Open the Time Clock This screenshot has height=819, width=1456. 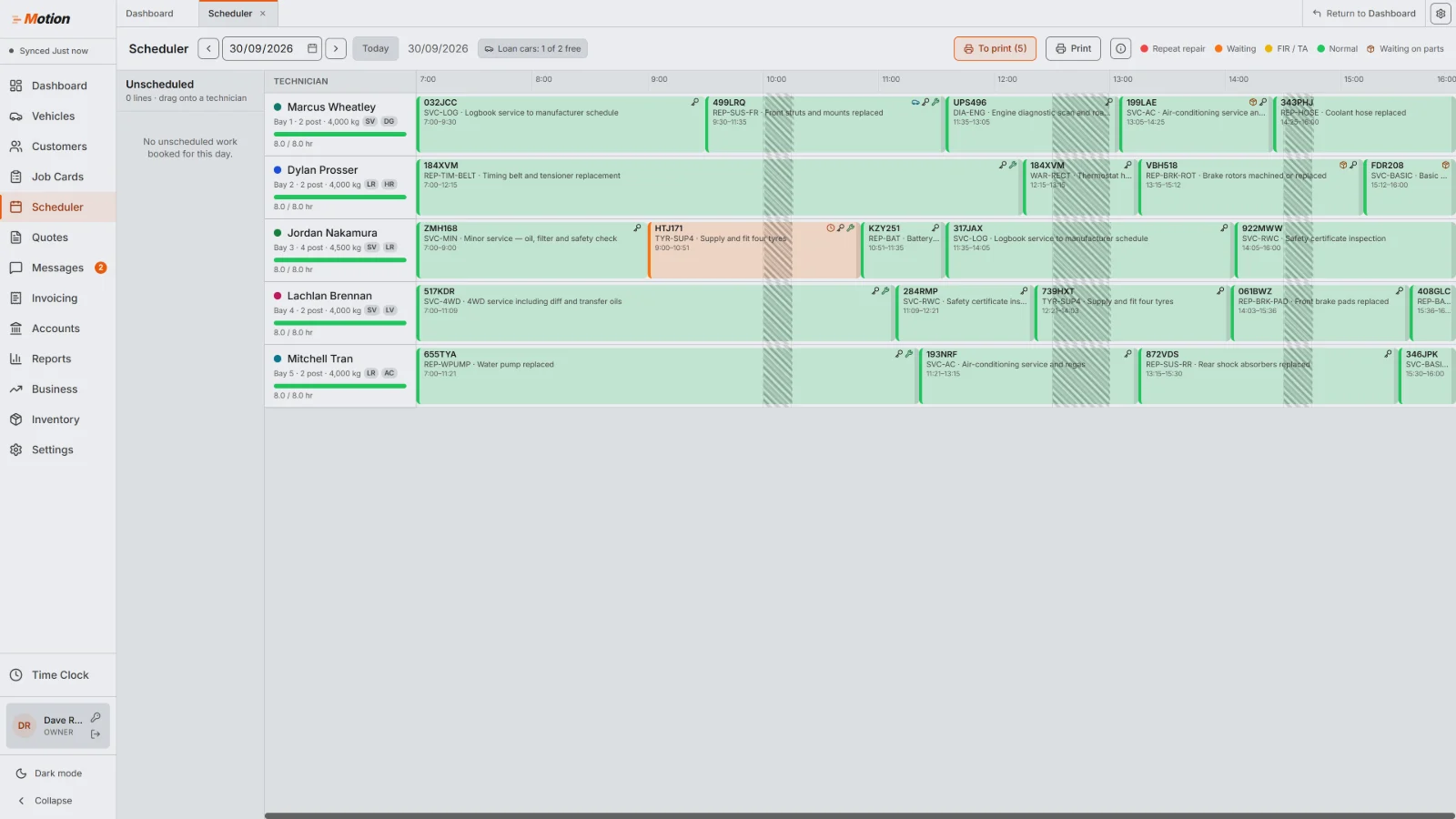[x=58, y=675]
